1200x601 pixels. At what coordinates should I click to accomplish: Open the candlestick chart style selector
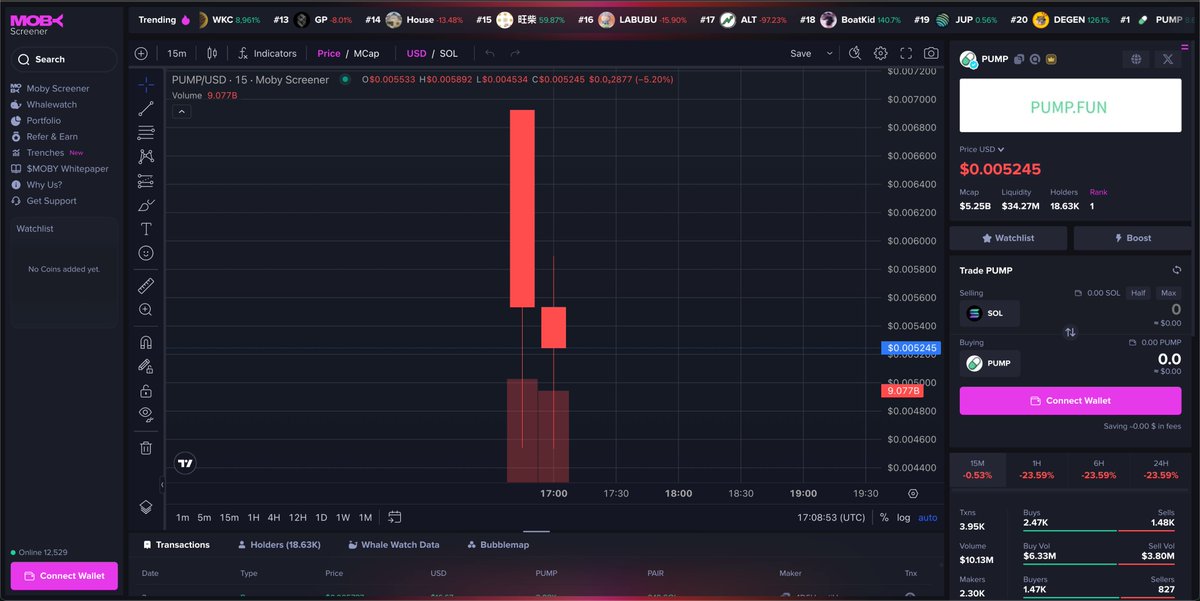point(212,53)
